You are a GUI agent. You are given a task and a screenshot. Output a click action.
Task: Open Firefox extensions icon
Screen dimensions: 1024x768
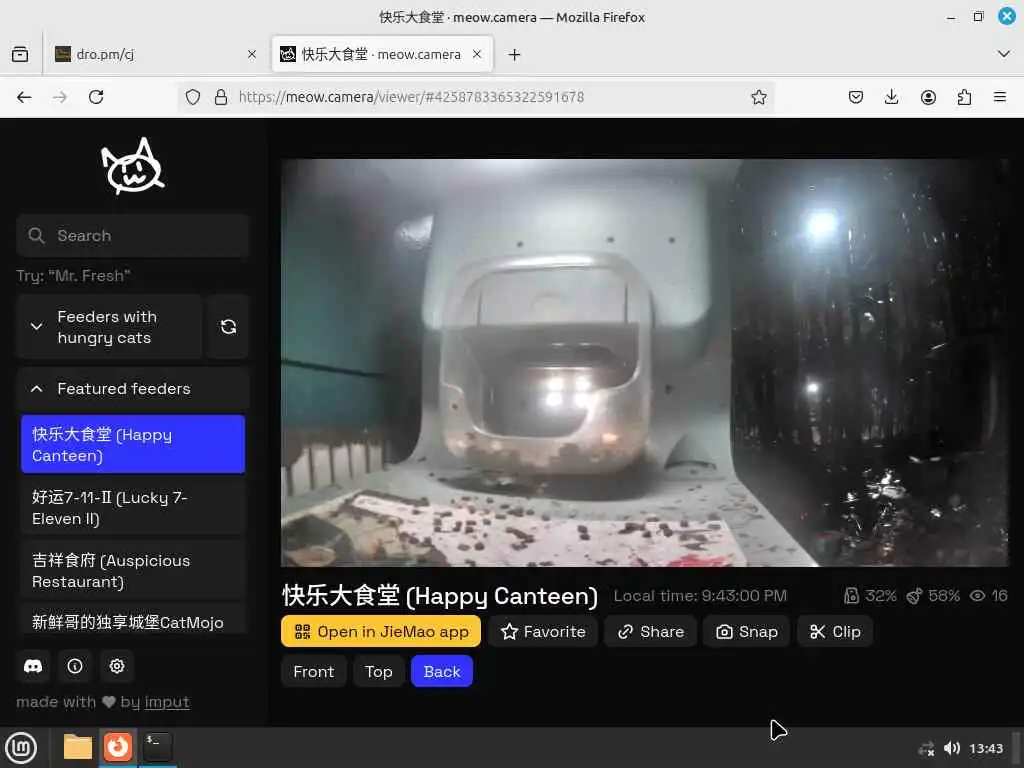pyautogui.click(x=964, y=97)
